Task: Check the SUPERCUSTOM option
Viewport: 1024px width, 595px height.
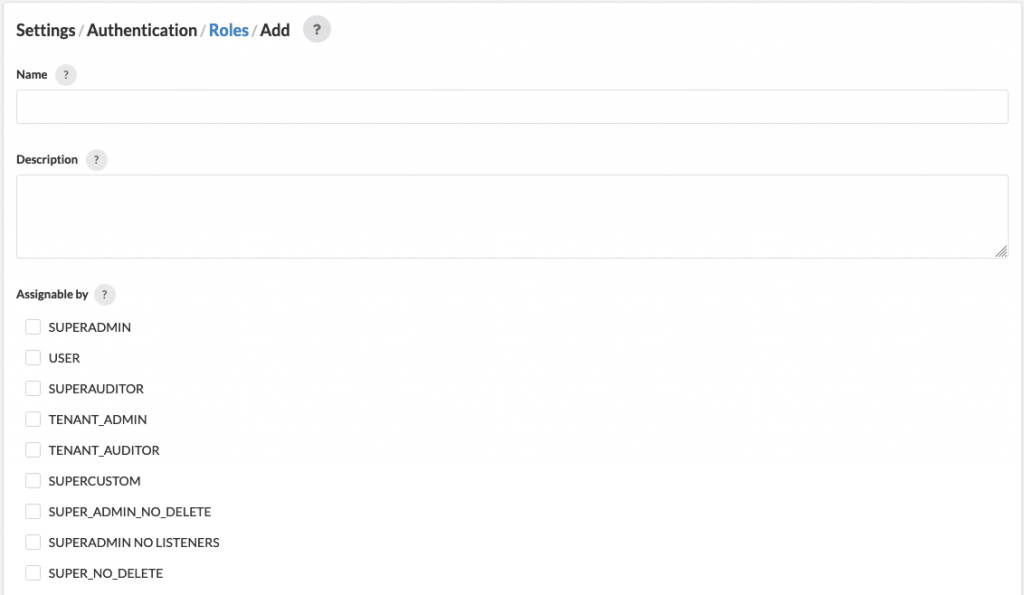Action: click(33, 480)
